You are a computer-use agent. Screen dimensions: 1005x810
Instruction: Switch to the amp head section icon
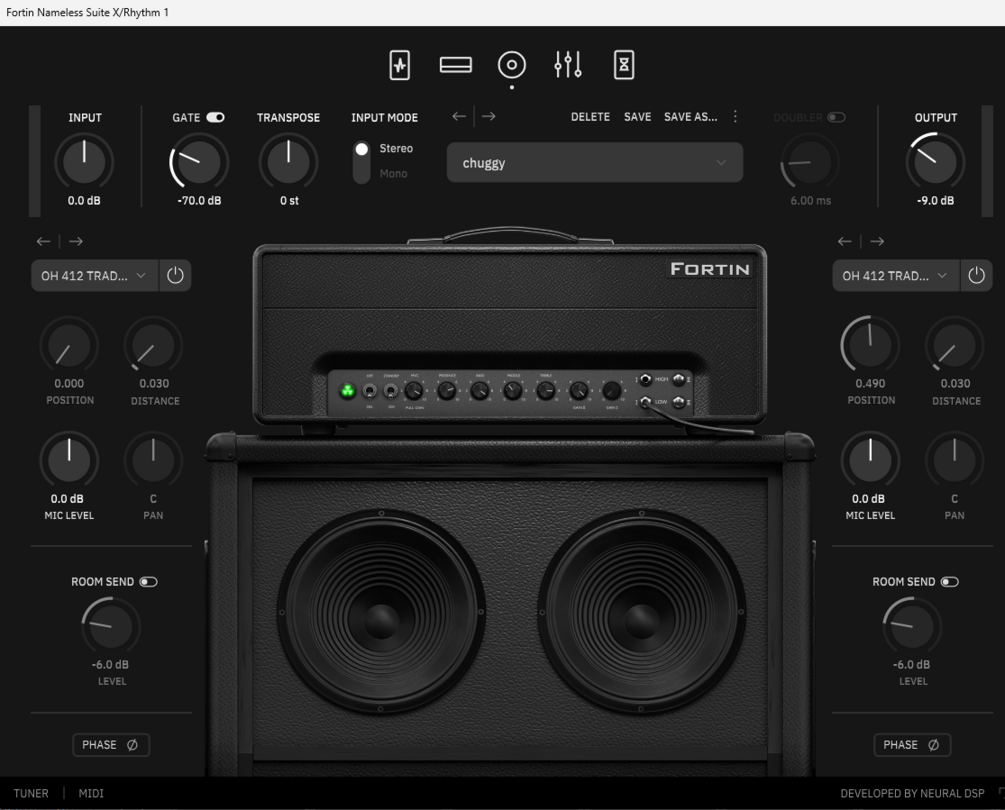[456, 65]
